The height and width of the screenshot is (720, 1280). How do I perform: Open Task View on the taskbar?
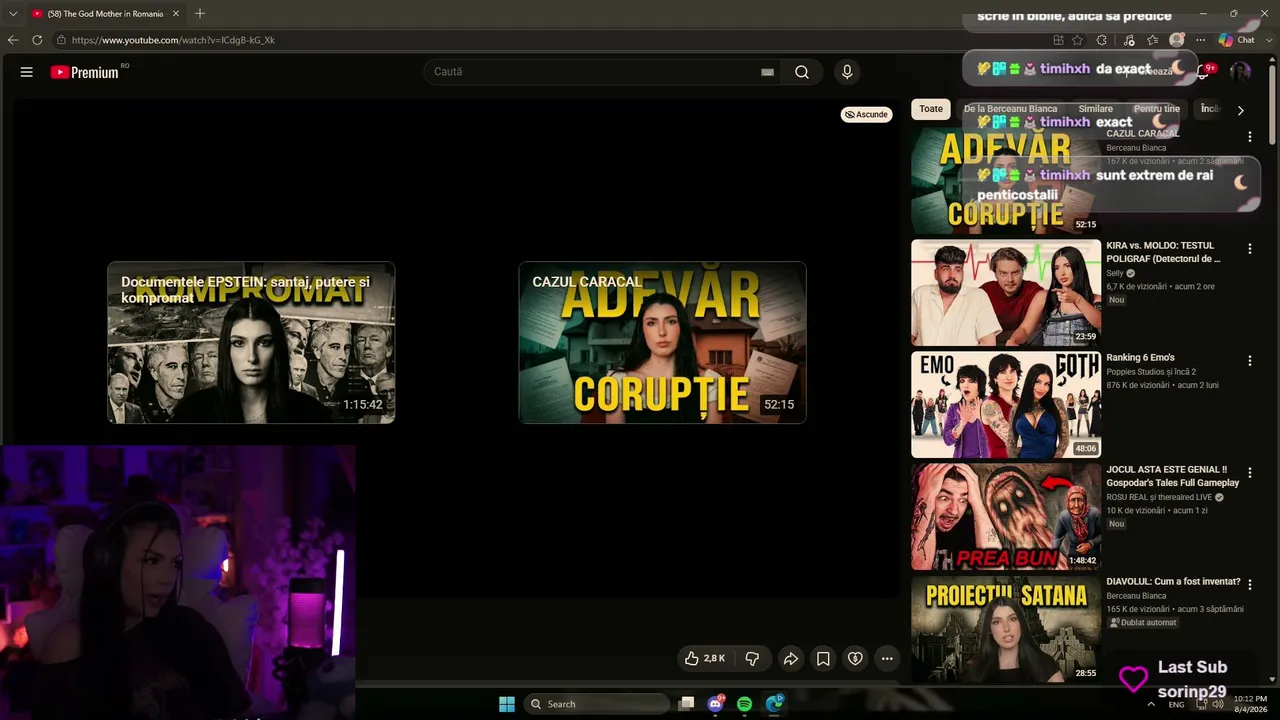coord(686,704)
